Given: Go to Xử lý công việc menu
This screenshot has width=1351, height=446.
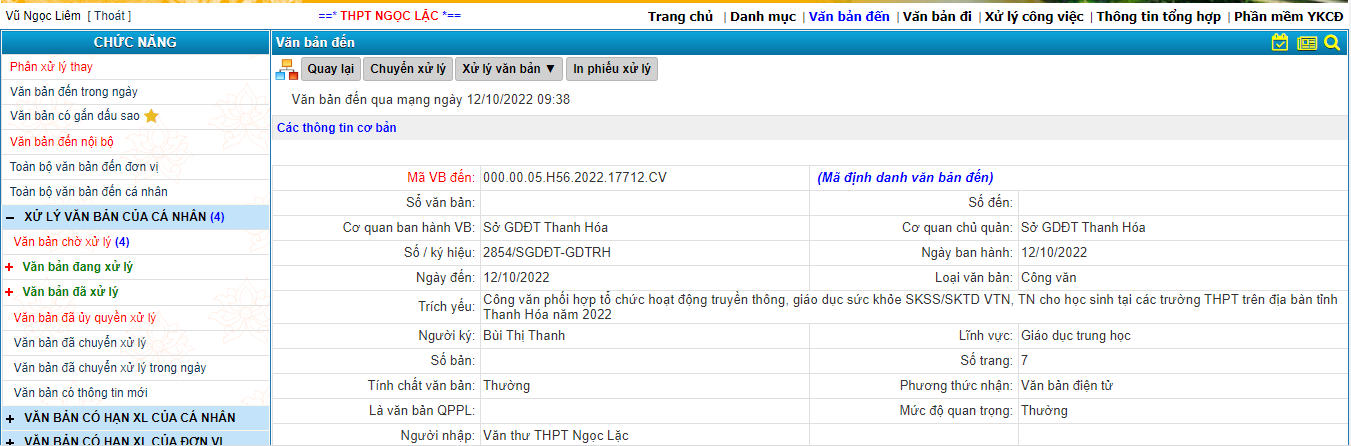Looking at the screenshot, I should pyautogui.click(x=1033, y=17).
